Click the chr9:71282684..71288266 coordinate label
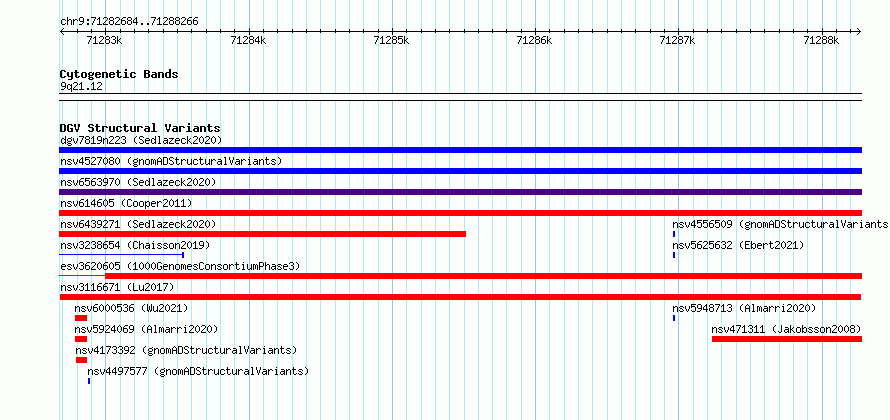The height and width of the screenshot is (420, 890). [129, 22]
